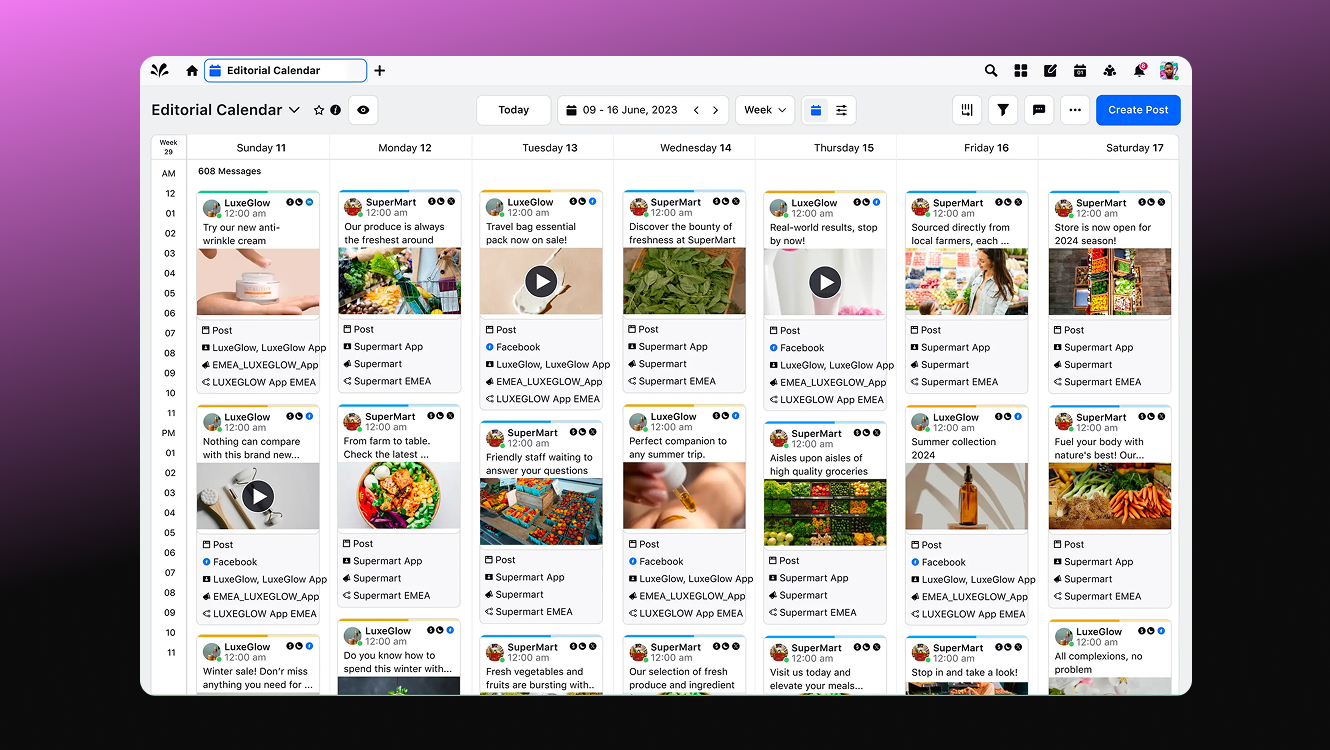The width and height of the screenshot is (1330, 750).
Task: Open the filter funnel button
Action: [1003, 110]
